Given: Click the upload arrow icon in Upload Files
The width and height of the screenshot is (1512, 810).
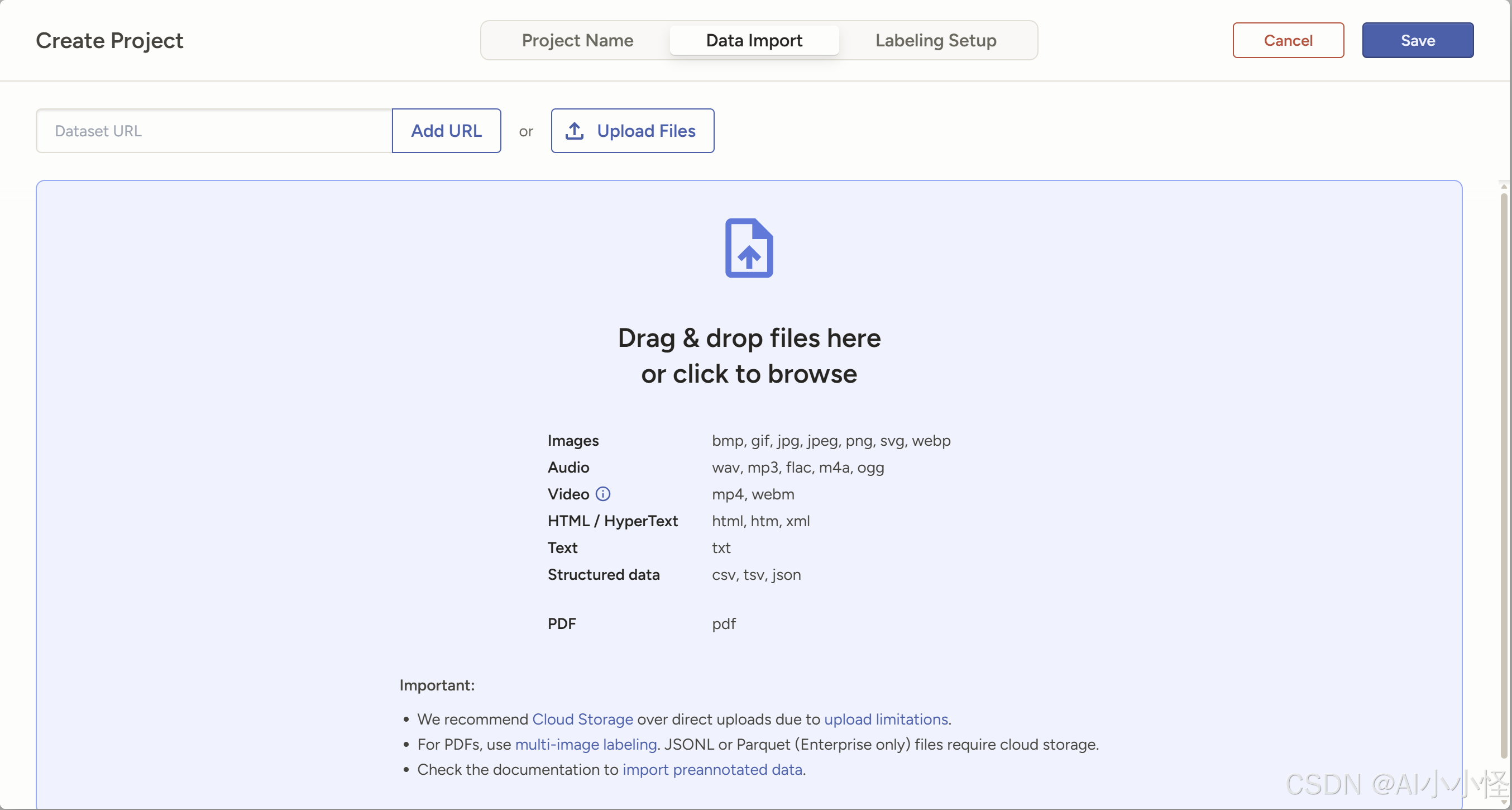Looking at the screenshot, I should tap(574, 130).
